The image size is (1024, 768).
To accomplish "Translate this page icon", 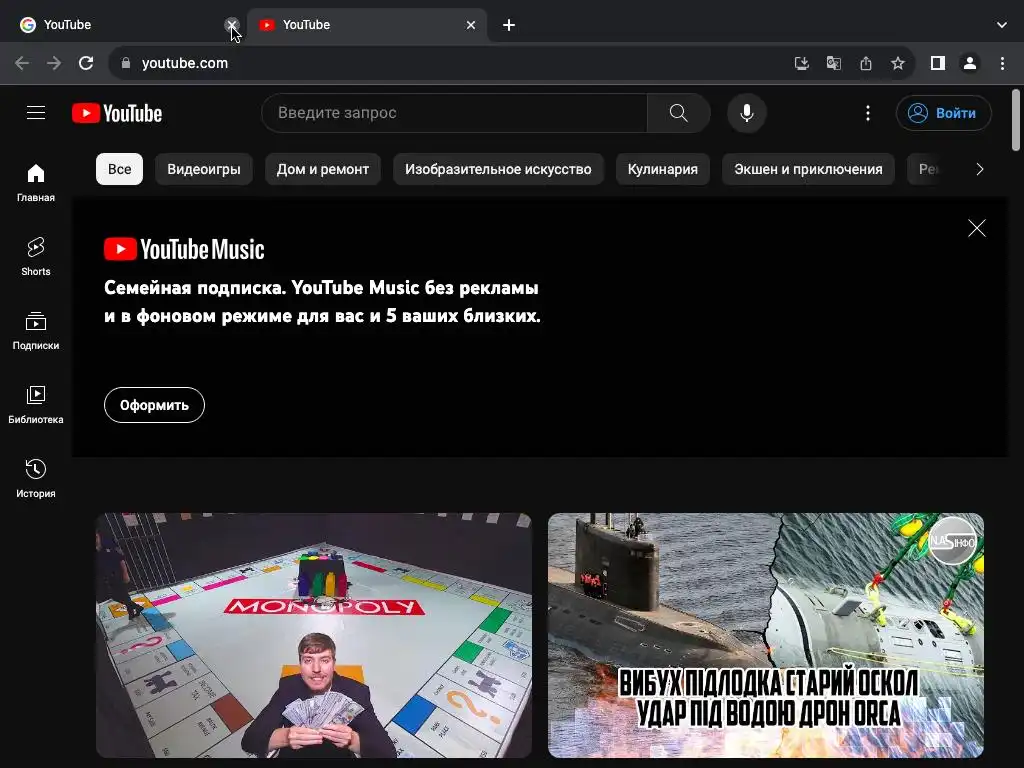I will pyautogui.click(x=833, y=63).
